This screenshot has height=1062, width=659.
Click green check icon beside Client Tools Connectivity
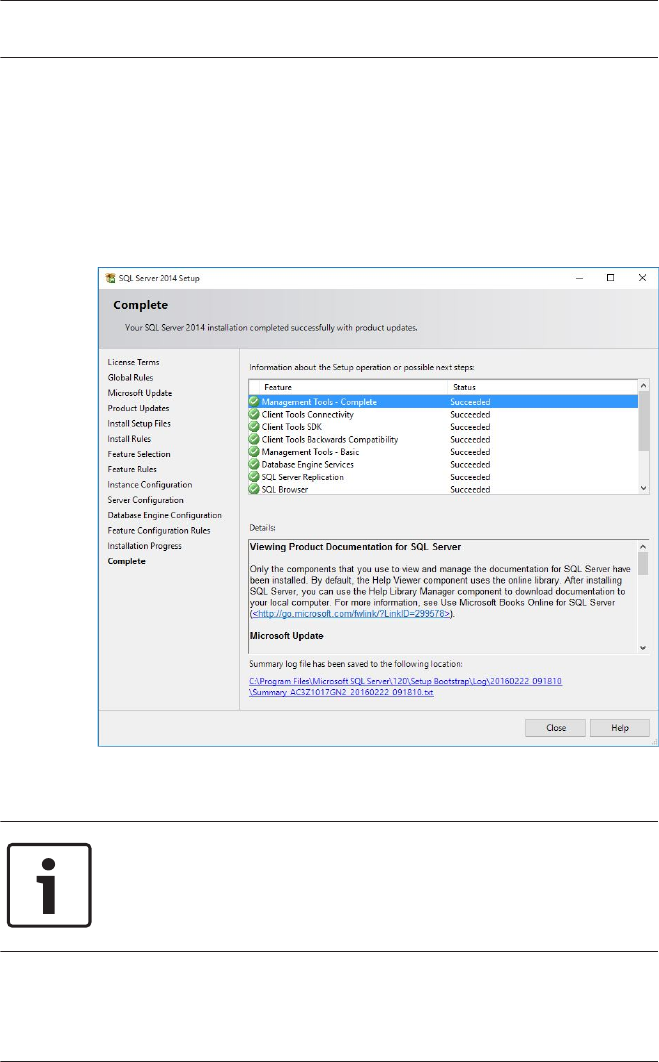coord(254,415)
